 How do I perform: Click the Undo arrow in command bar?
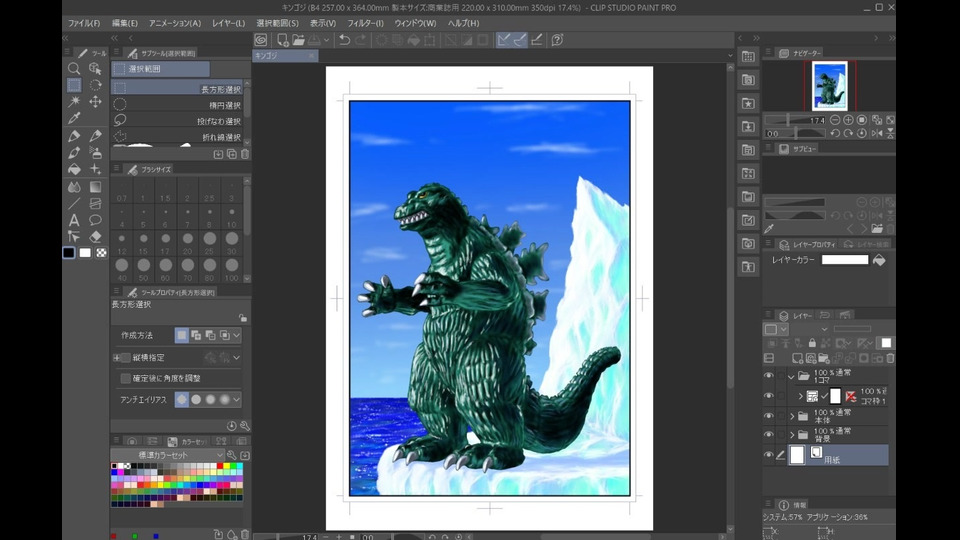tap(344, 40)
